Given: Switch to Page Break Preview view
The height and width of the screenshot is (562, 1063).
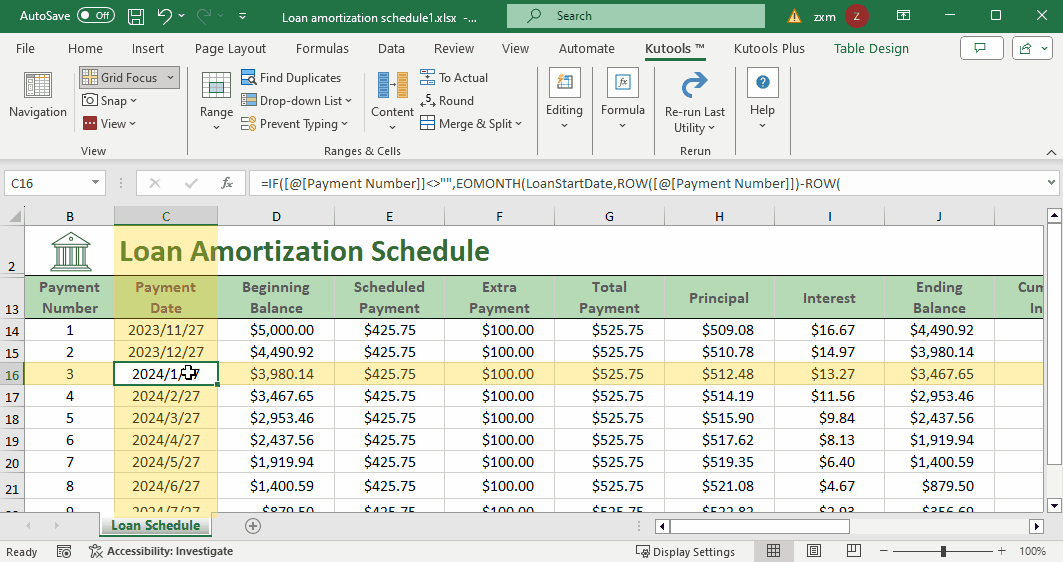Looking at the screenshot, I should [854, 551].
